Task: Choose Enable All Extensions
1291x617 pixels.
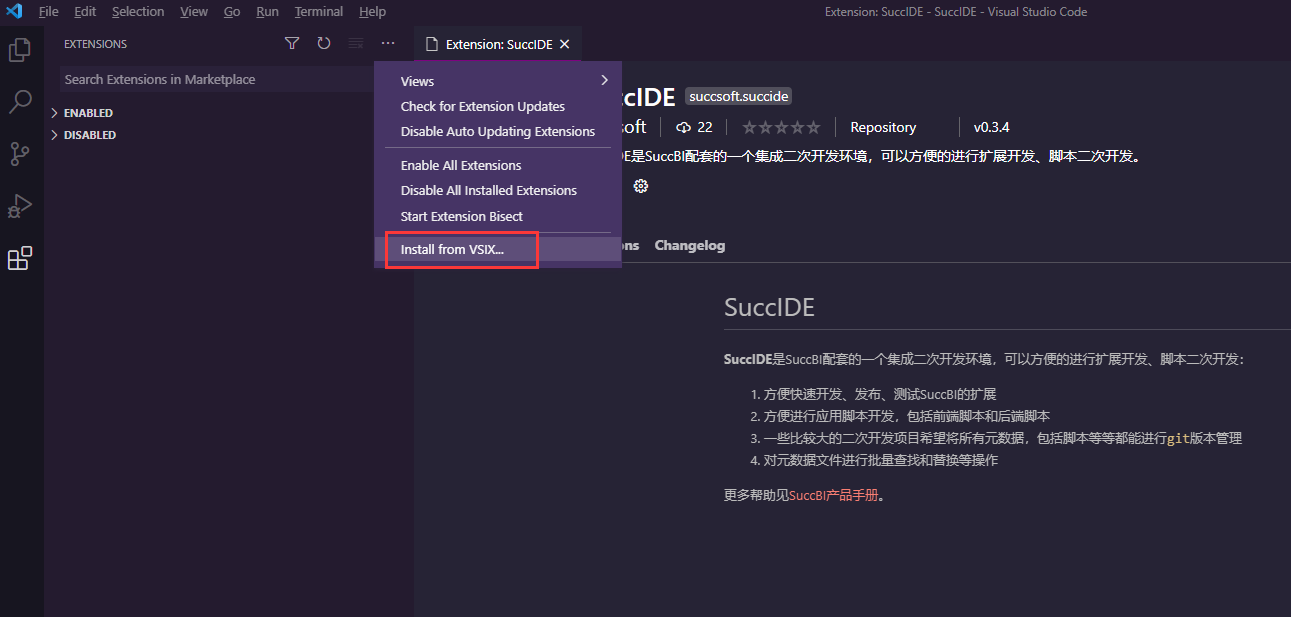Action: coord(498,165)
